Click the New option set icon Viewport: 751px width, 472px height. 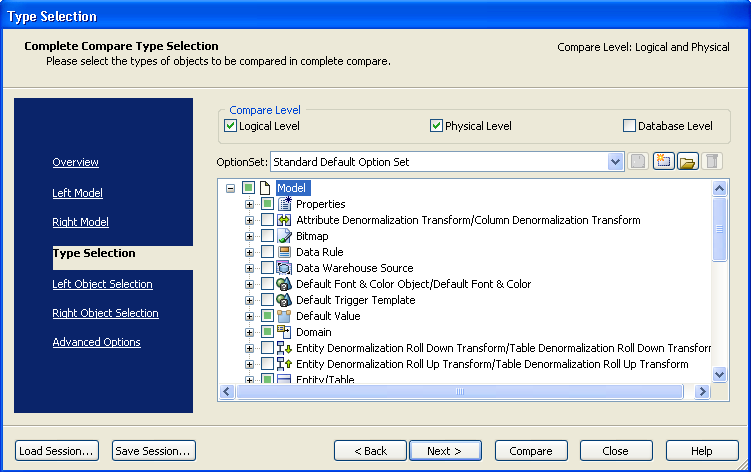pos(663,162)
